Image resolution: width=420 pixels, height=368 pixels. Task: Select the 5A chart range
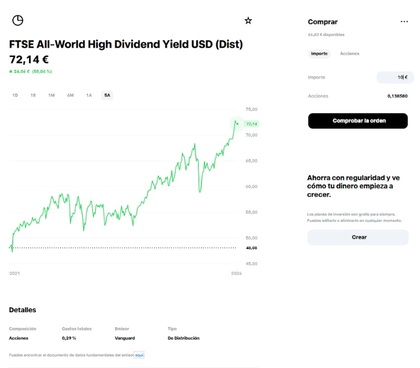coord(107,95)
